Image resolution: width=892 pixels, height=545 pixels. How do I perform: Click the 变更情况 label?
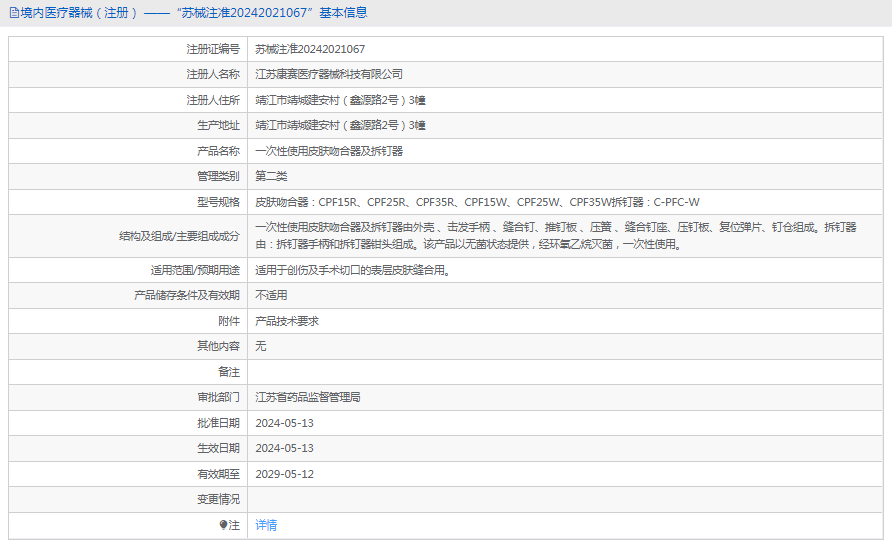(x=218, y=499)
